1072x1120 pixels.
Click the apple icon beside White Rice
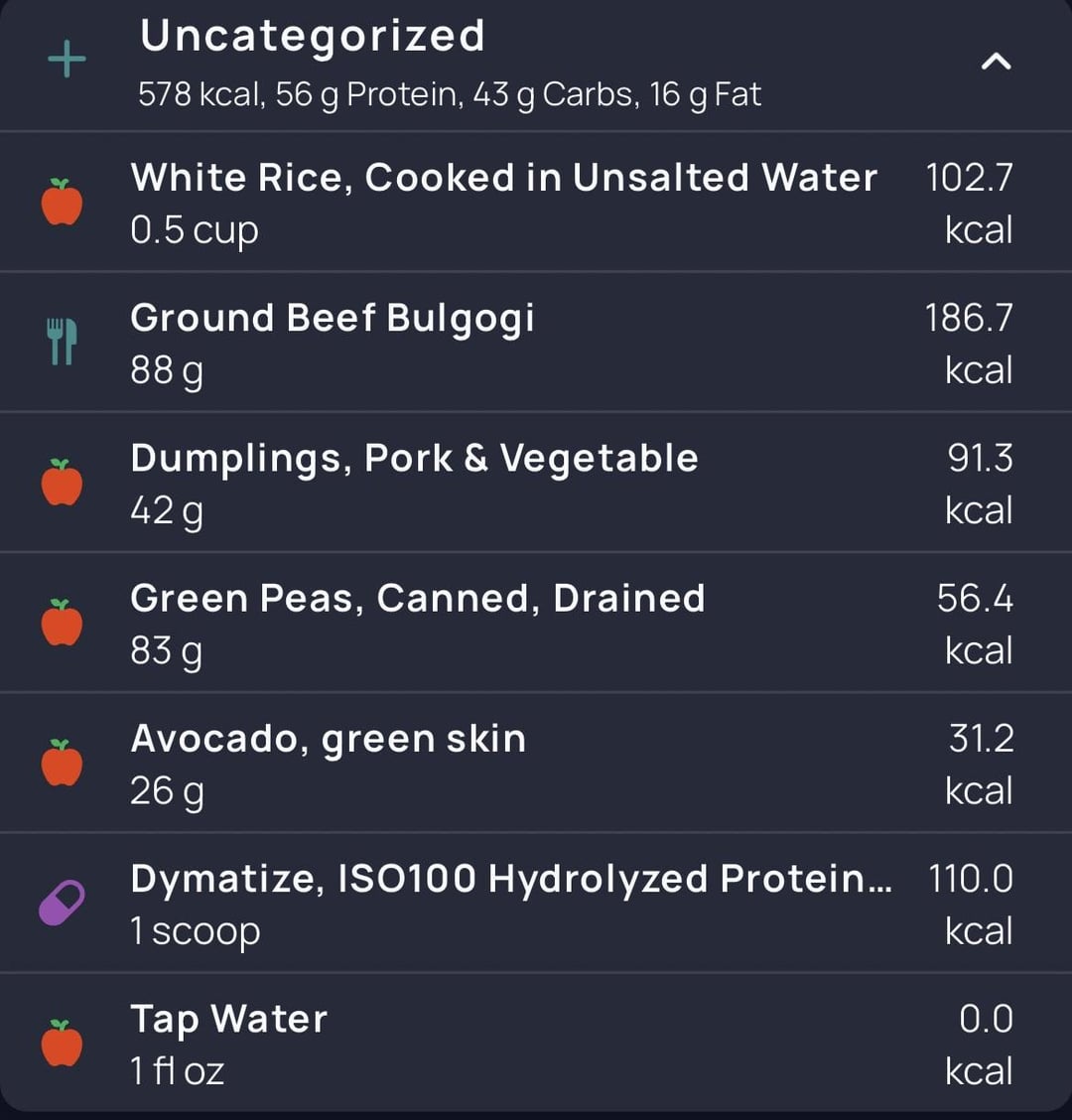[63, 203]
